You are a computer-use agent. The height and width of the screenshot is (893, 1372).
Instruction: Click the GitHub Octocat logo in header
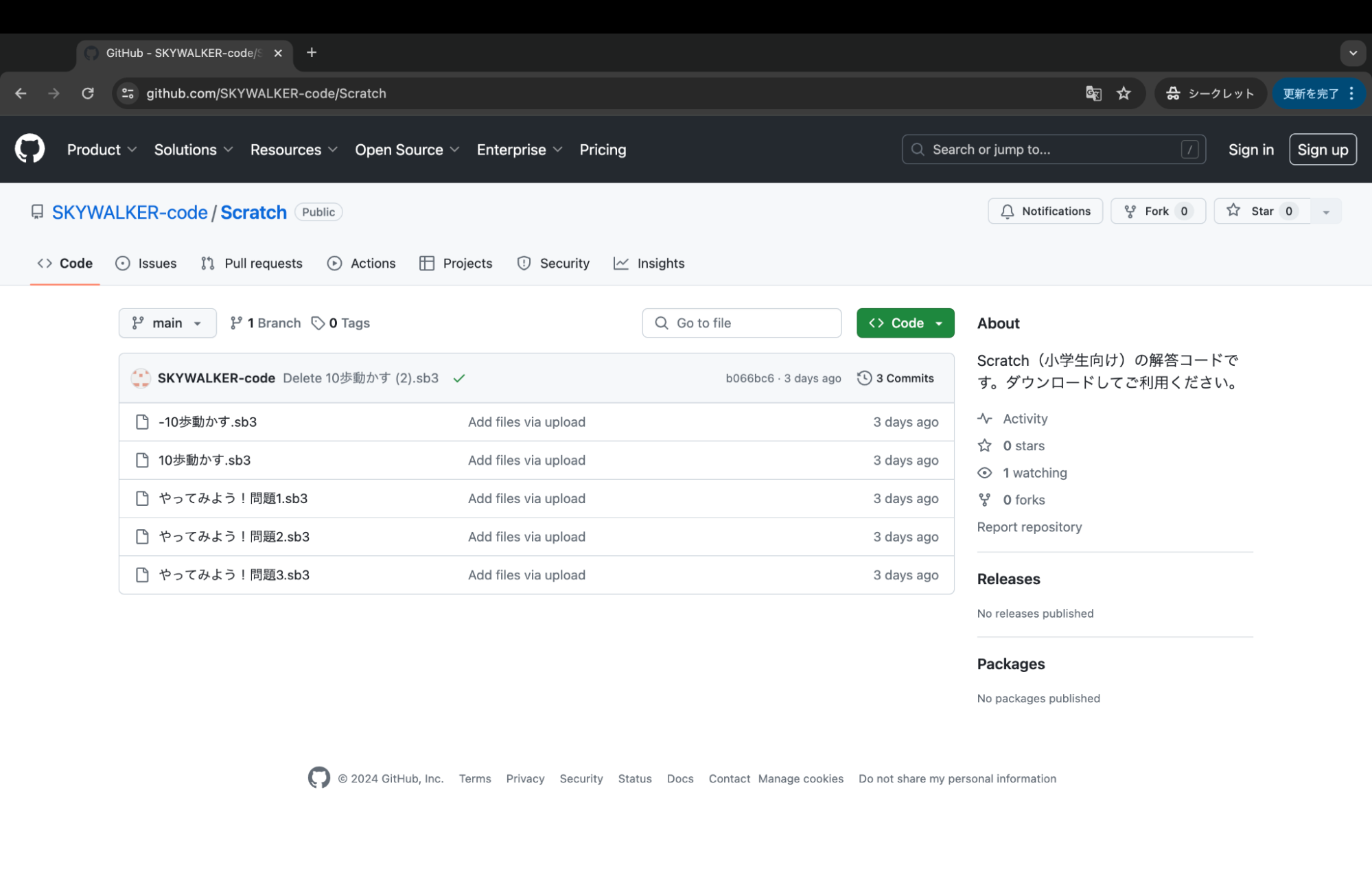point(30,149)
